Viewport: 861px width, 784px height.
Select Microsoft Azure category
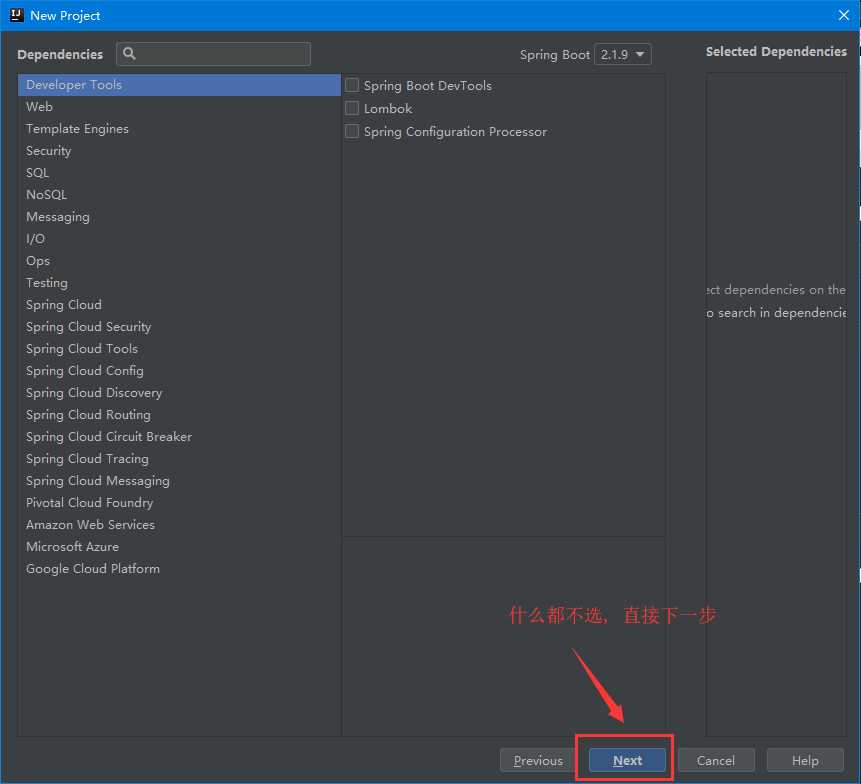[180, 547]
